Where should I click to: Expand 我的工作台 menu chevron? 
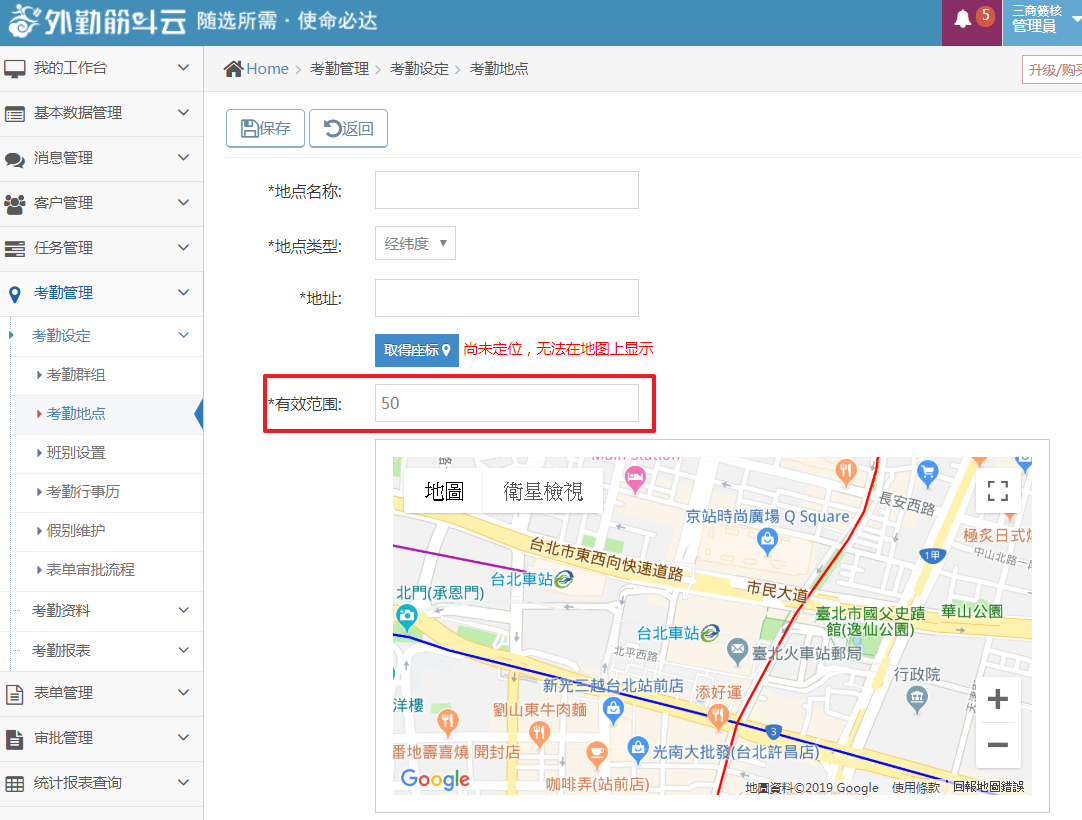tap(184, 68)
